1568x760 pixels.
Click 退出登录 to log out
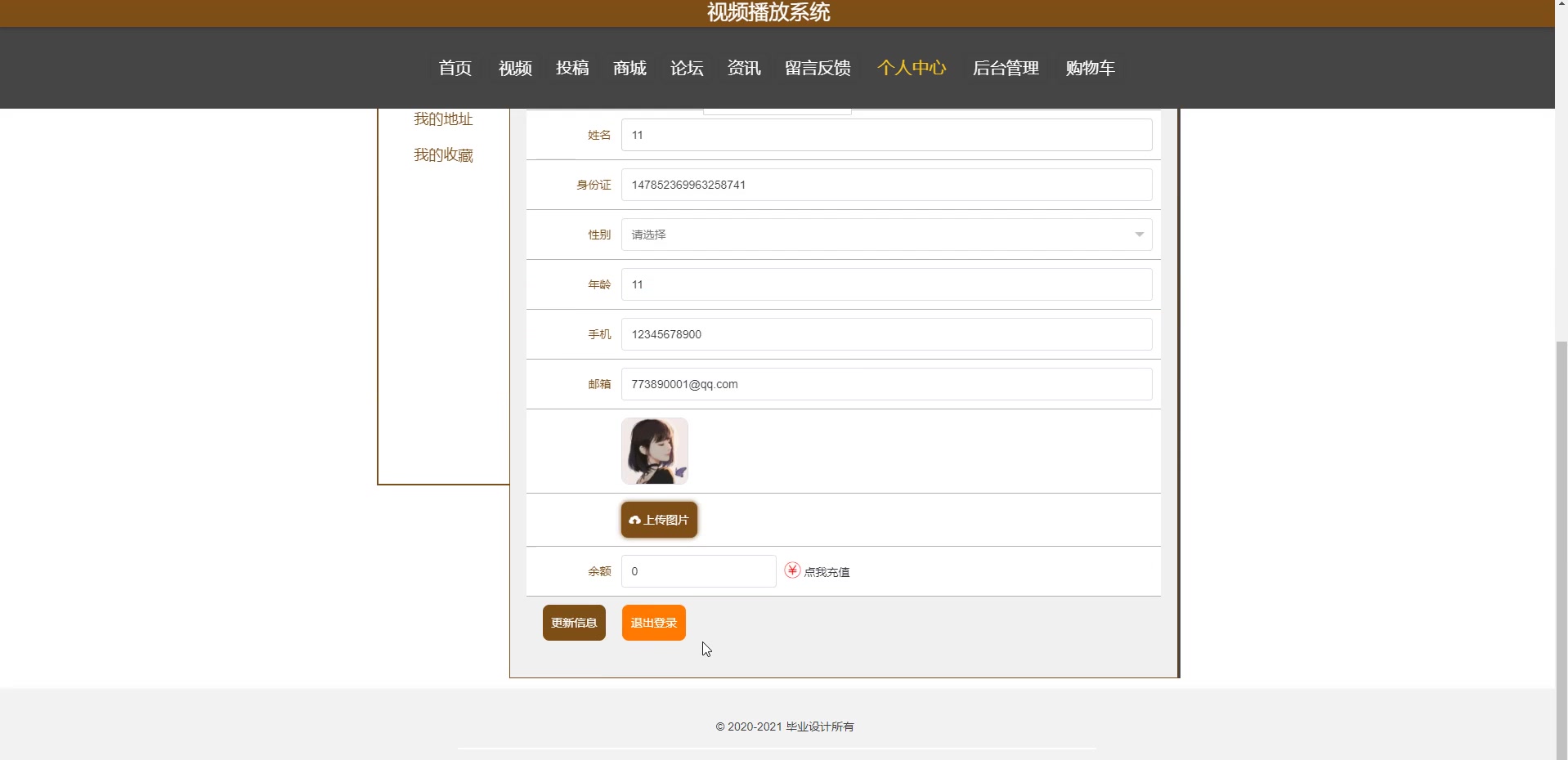tap(652, 622)
